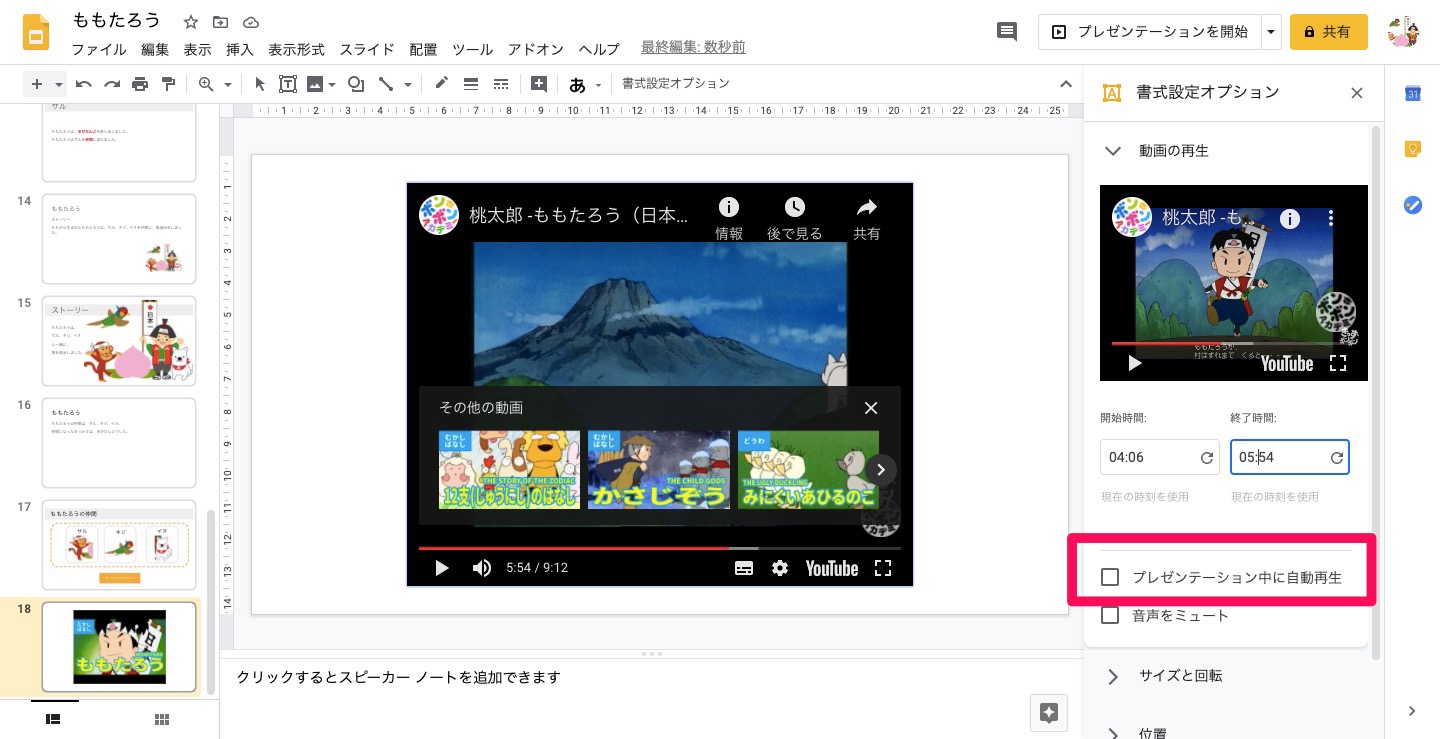Undo the last action

point(84,84)
